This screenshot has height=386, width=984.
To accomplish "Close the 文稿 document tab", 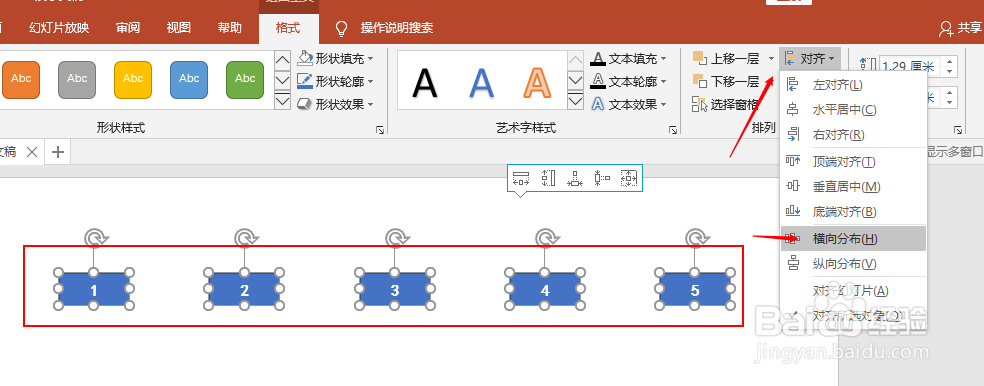I will tap(32, 152).
